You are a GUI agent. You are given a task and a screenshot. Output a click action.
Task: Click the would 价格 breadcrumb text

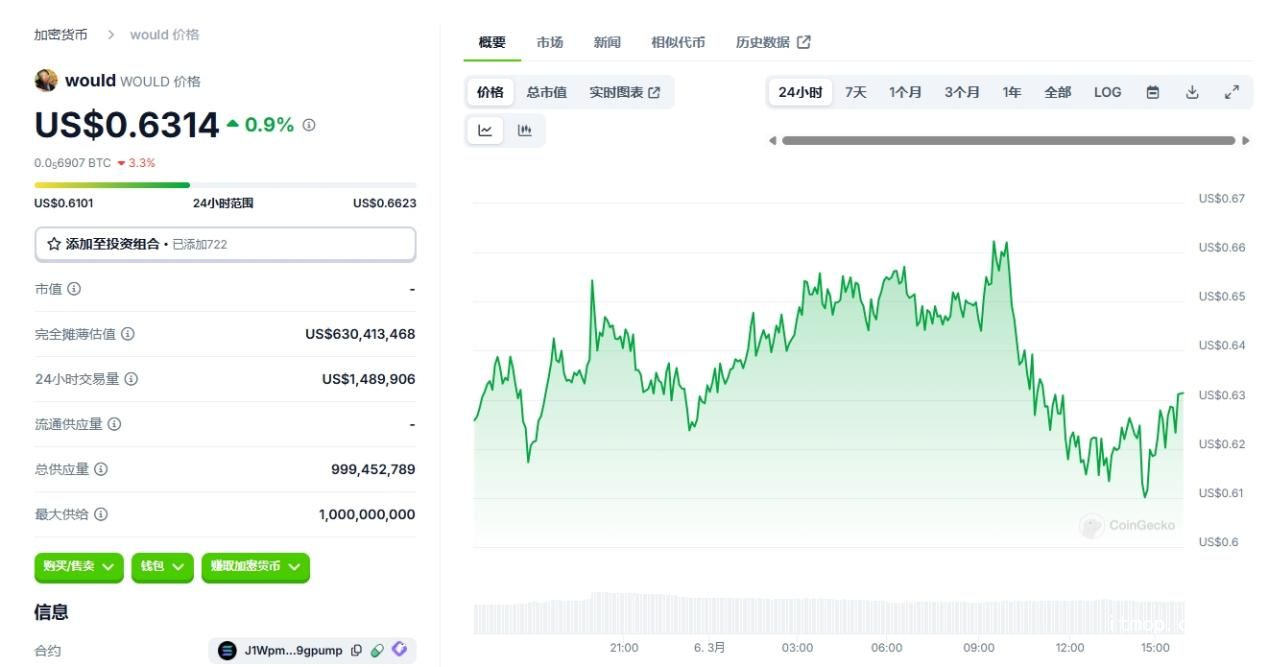tap(165, 35)
